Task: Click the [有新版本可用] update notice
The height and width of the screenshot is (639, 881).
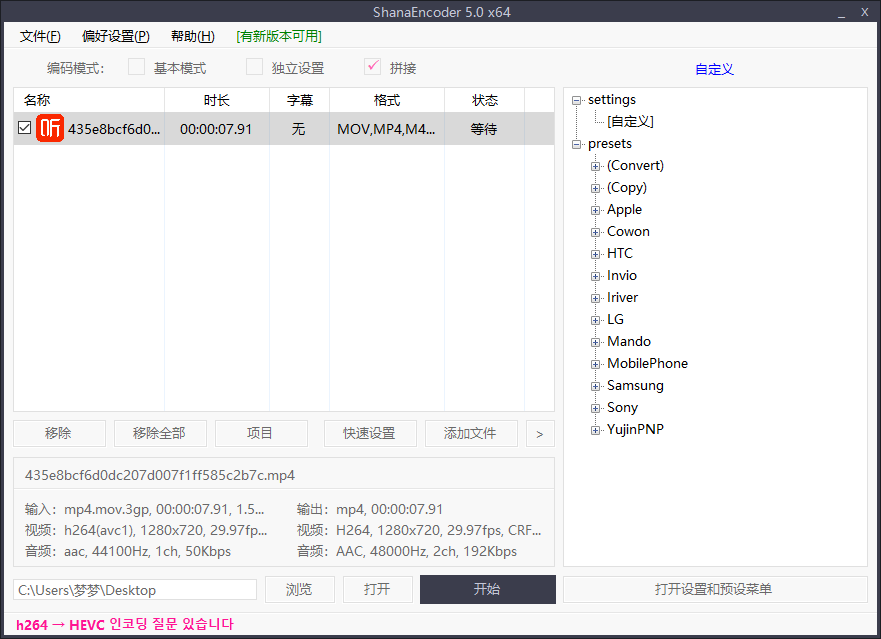Action: click(279, 37)
